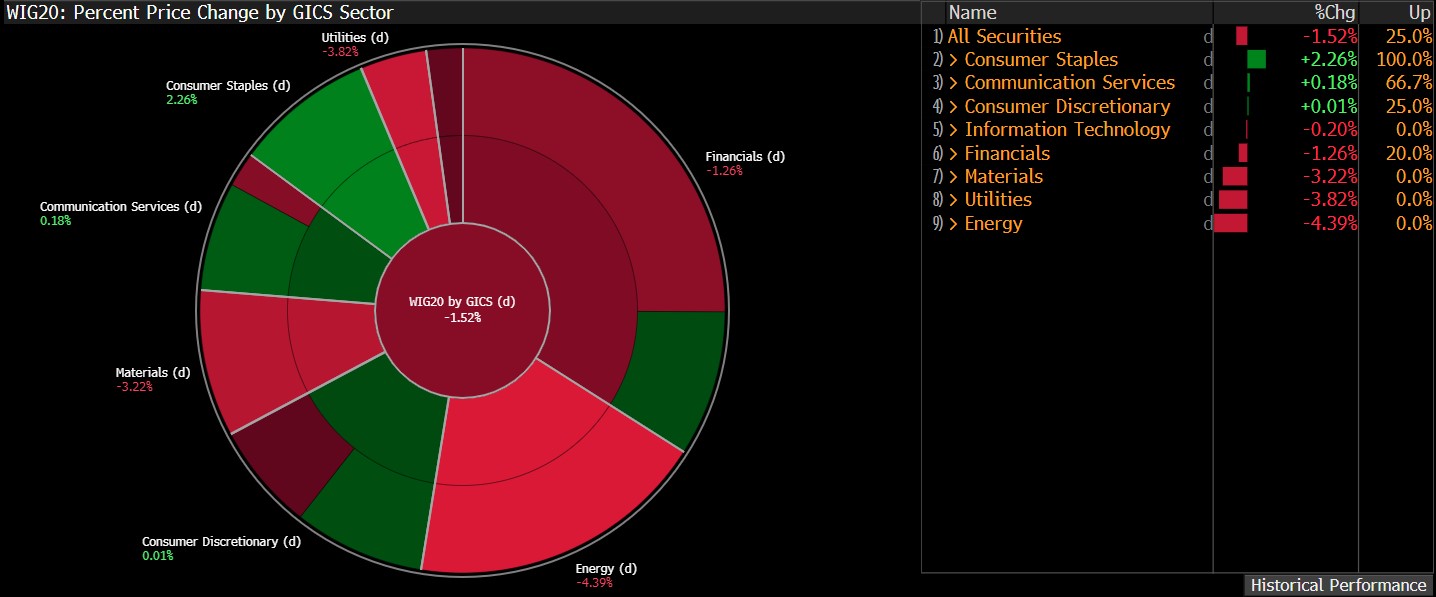This screenshot has width=1436, height=597.
Task: Click the -3.82% value in the table
Action: tap(1329, 200)
